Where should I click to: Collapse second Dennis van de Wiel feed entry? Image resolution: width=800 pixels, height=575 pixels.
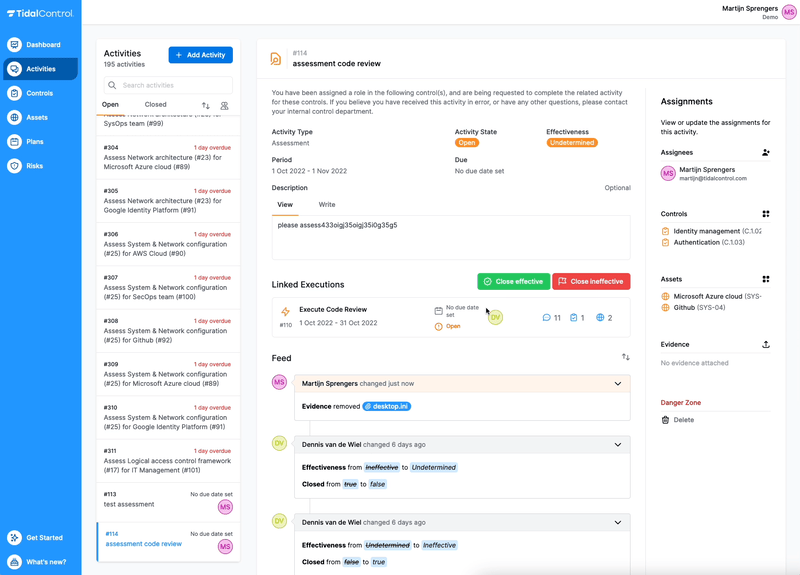pos(618,522)
